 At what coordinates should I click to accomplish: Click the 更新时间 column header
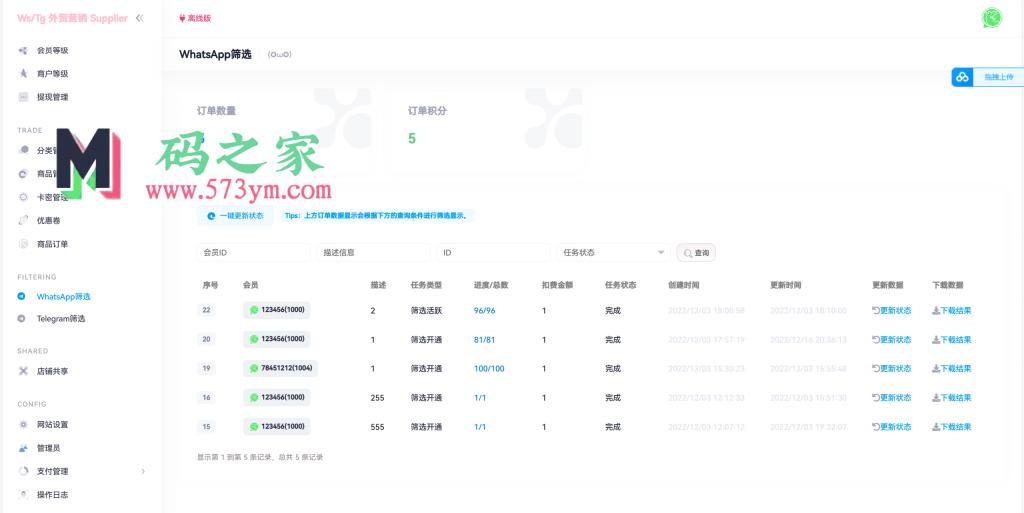(x=786, y=285)
